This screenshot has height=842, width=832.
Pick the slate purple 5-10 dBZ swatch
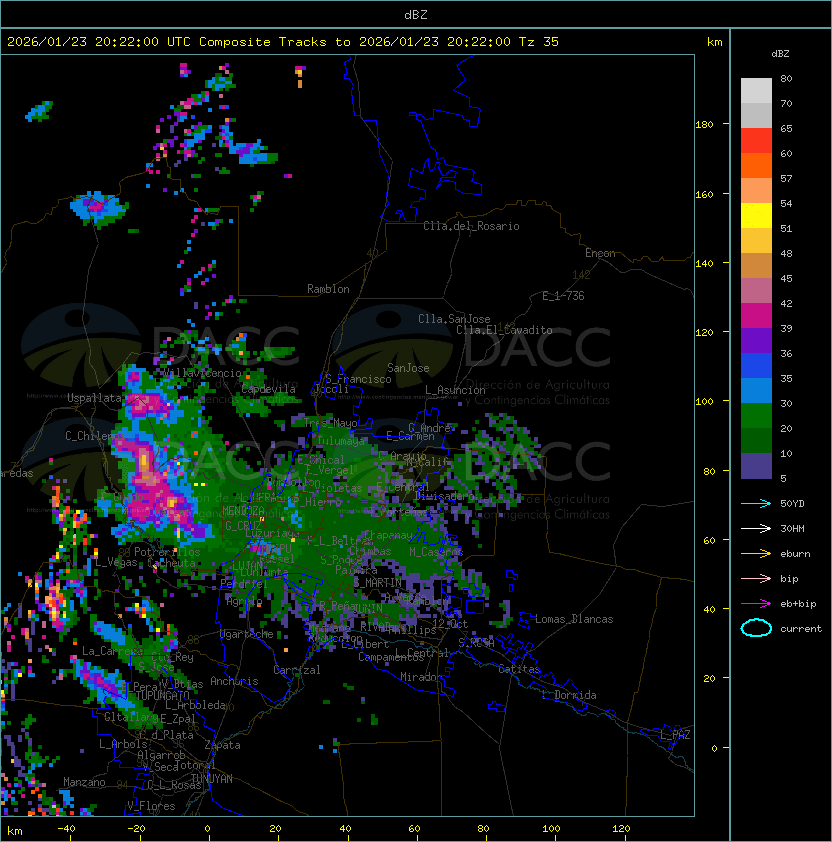(x=756, y=466)
